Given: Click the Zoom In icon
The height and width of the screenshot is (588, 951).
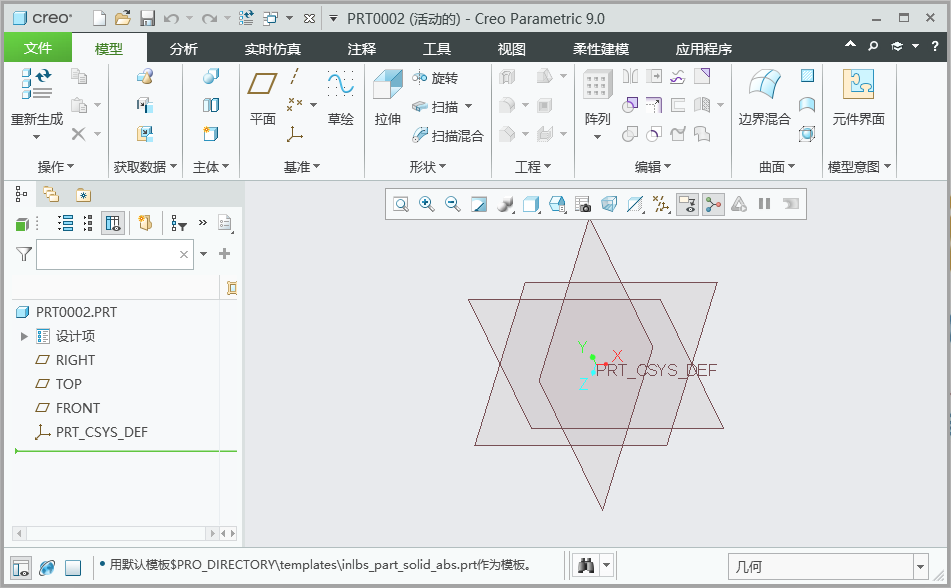Looking at the screenshot, I should point(427,204).
